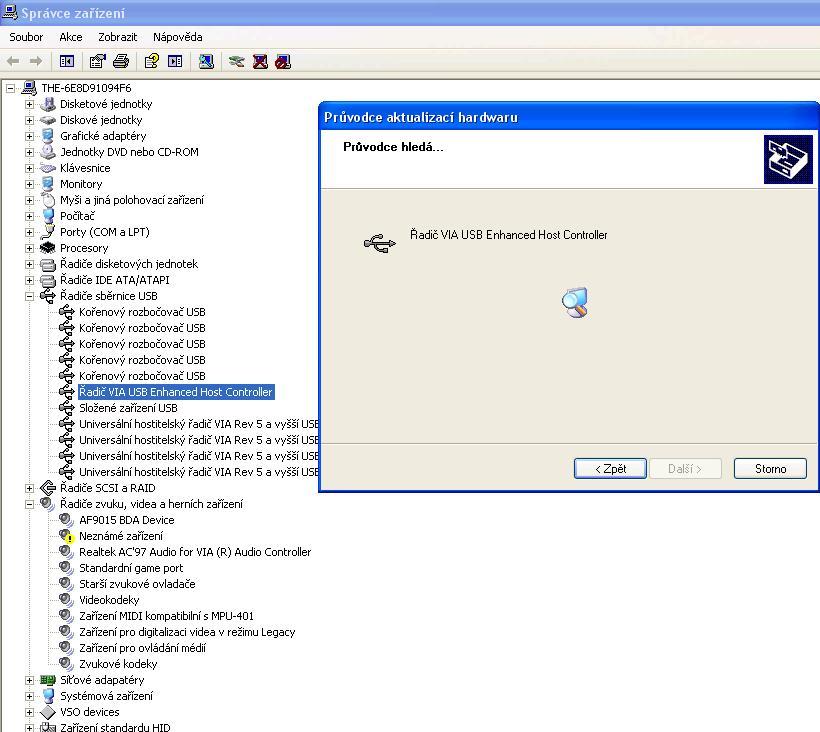This screenshot has height=732, width=820.
Task: Open Help via the question mark icon
Action: (x=152, y=62)
